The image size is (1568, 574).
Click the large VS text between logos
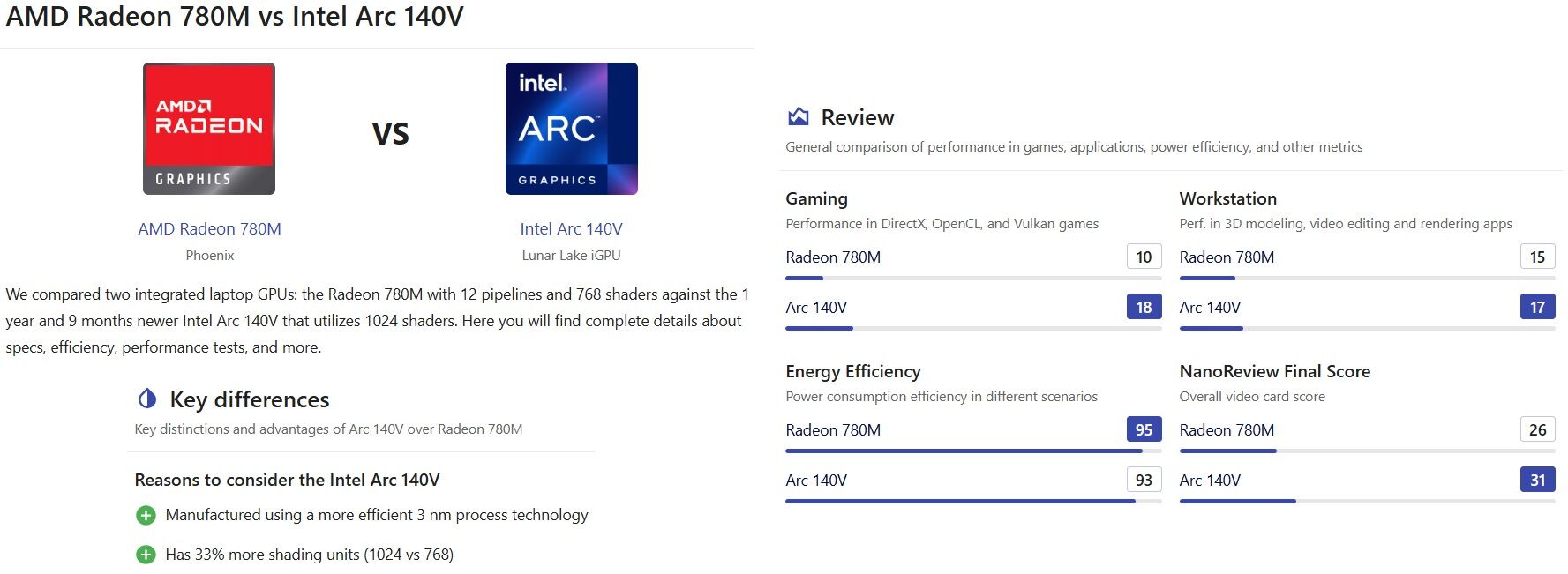(390, 133)
